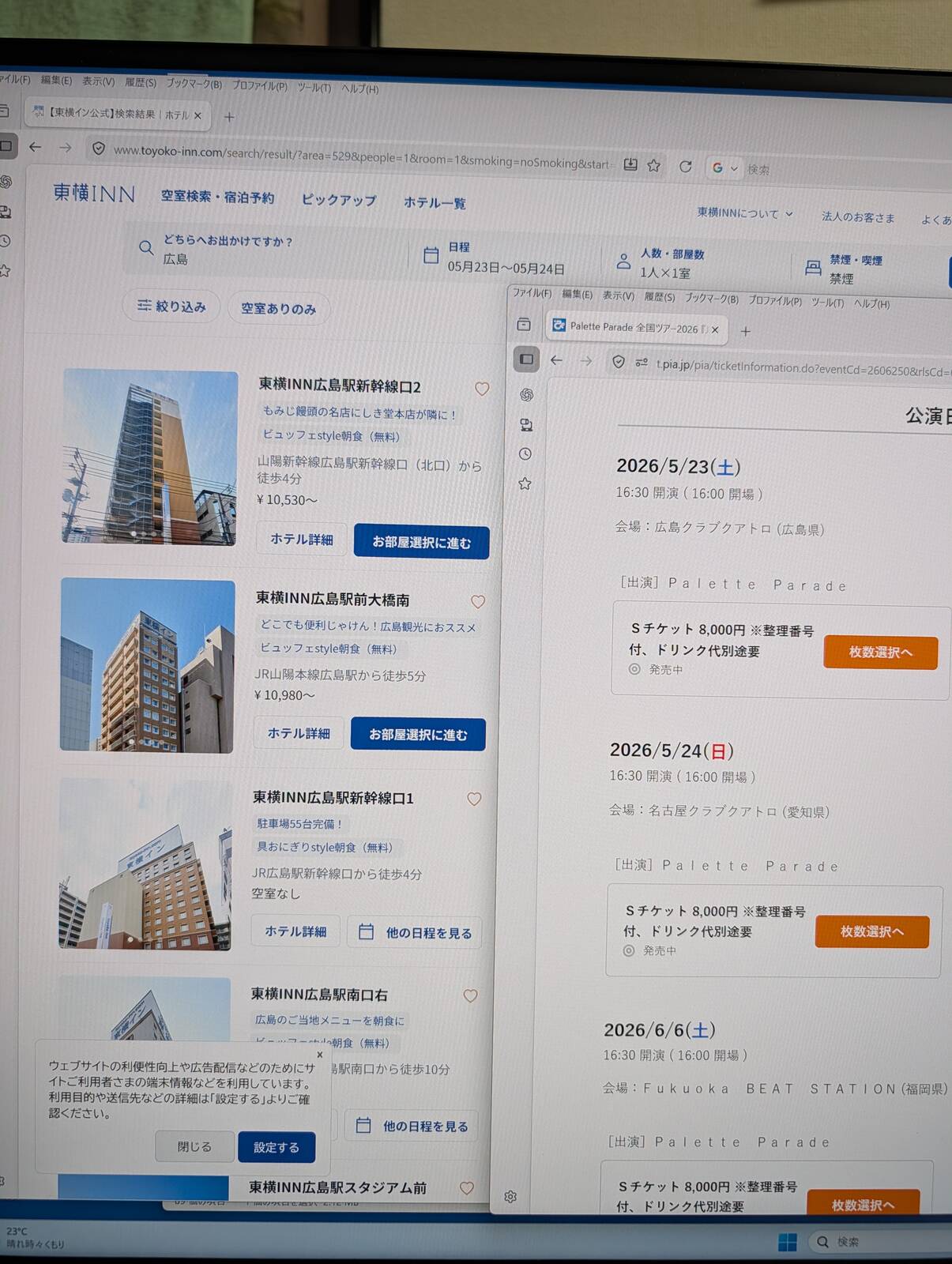Favorite 東横INN広島駅新幹線口1 with heart icon
The height and width of the screenshot is (1264, 952).
click(474, 799)
